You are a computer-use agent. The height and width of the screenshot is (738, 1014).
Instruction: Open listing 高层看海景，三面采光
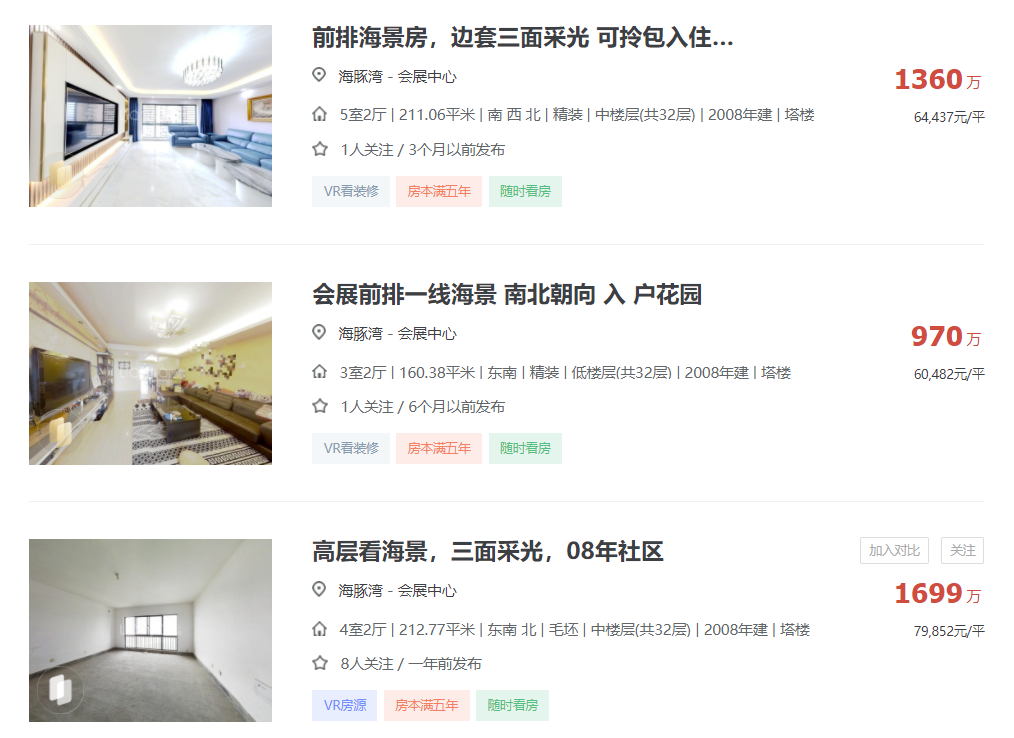click(x=488, y=551)
